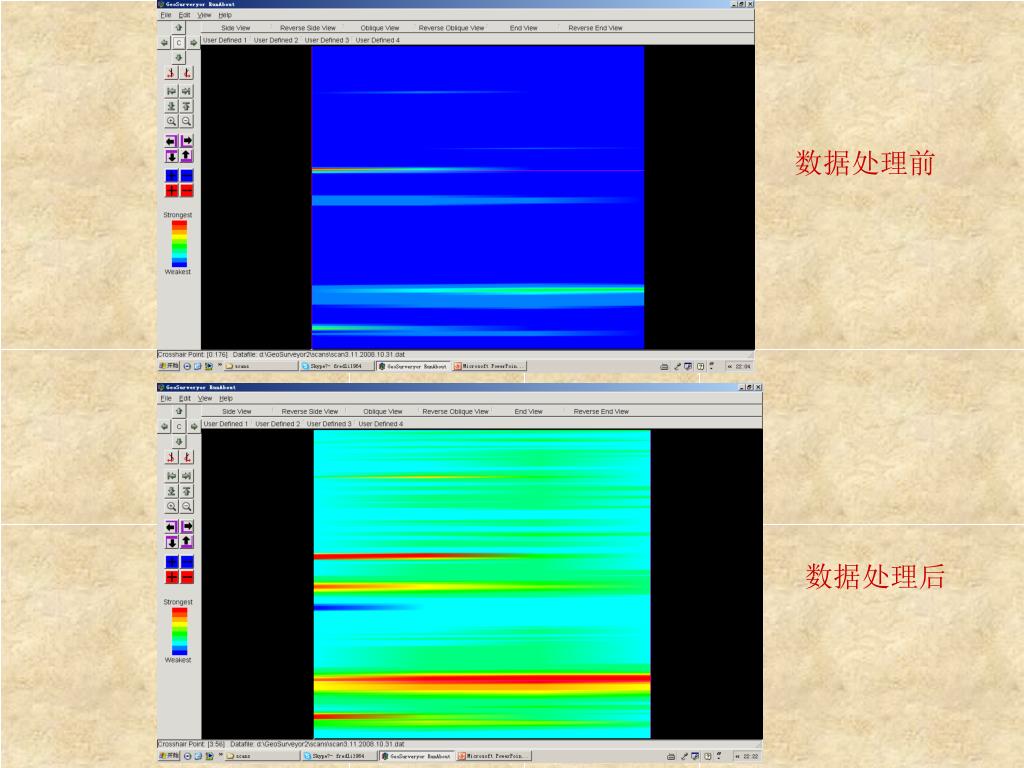The height and width of the screenshot is (768, 1024).
Task: Choose User Defined 1 in upper window
Action: (225, 40)
